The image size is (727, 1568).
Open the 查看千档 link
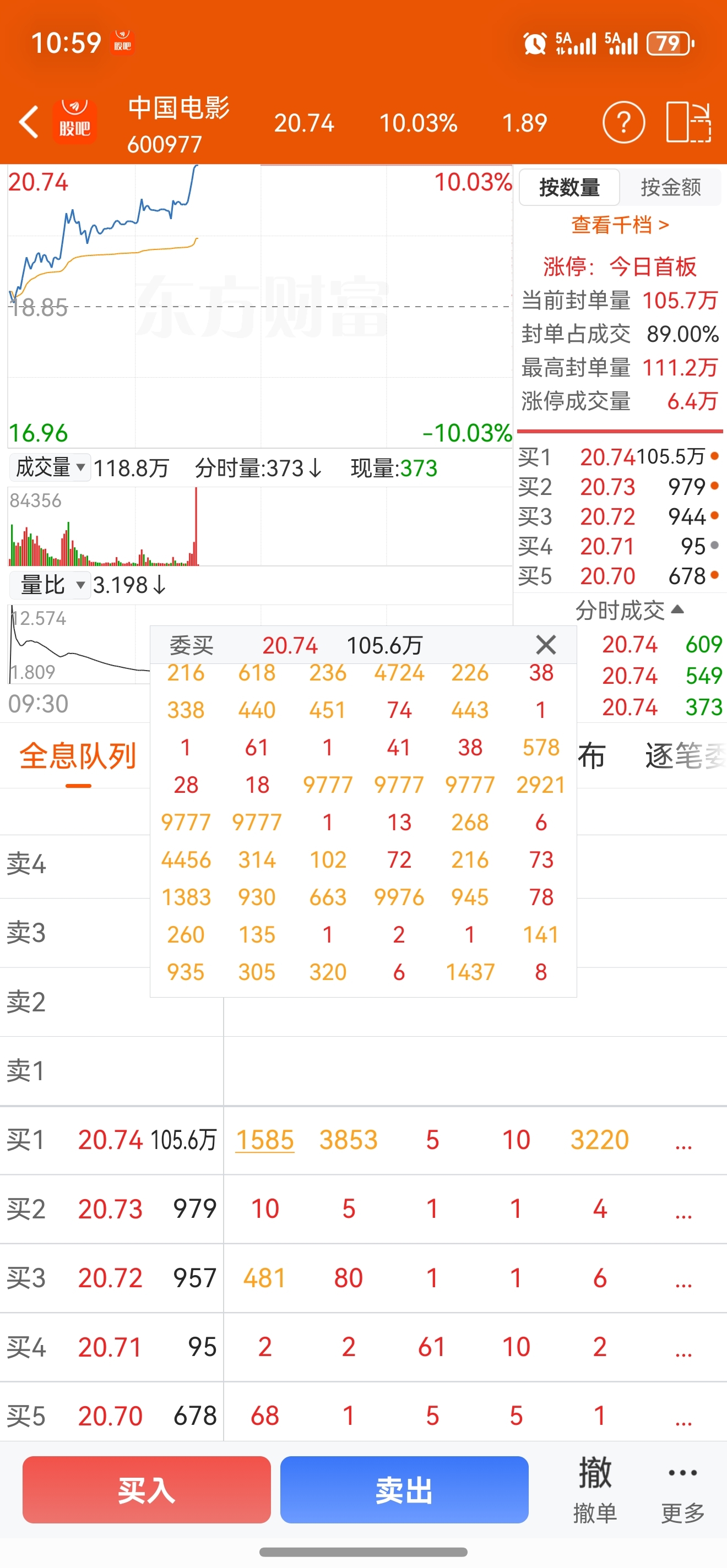tap(620, 225)
